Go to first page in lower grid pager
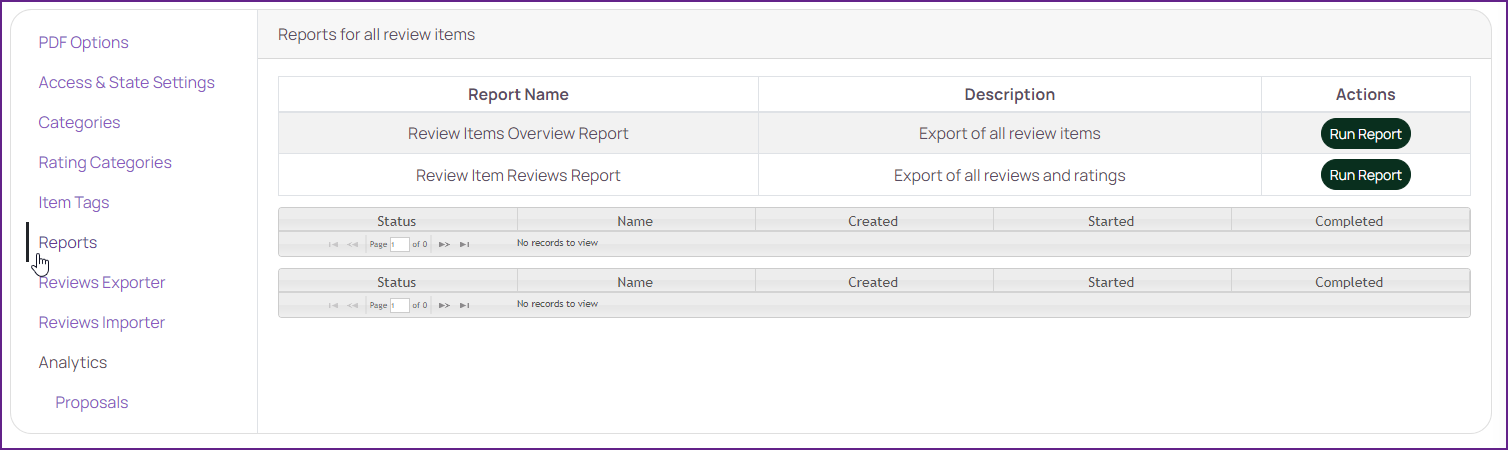 click(x=333, y=305)
